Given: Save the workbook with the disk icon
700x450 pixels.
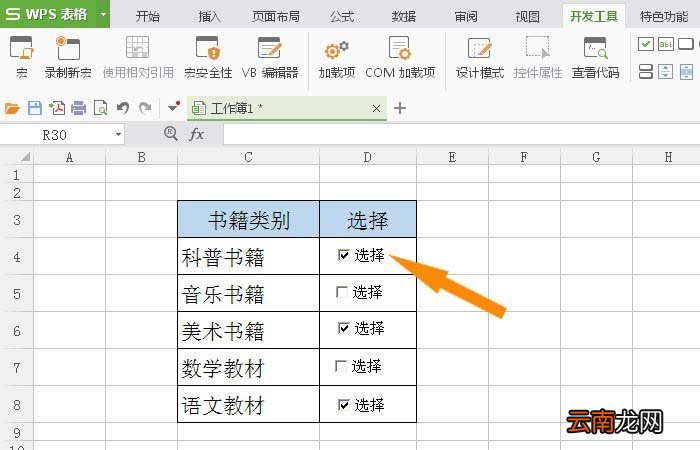Looking at the screenshot, I should point(35,108).
